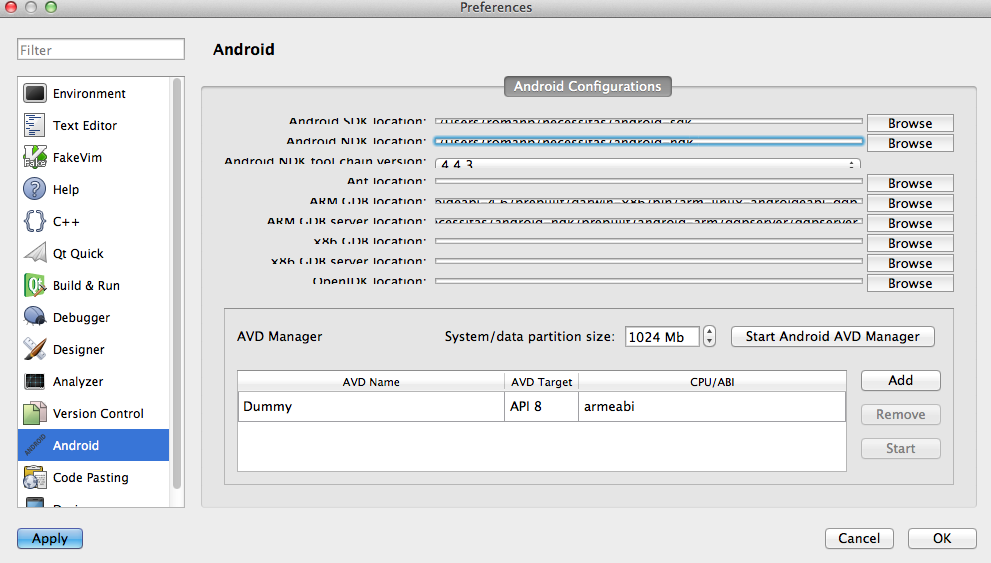Click the Help question mark icon
Screen dimensions: 991x563
click(35, 190)
